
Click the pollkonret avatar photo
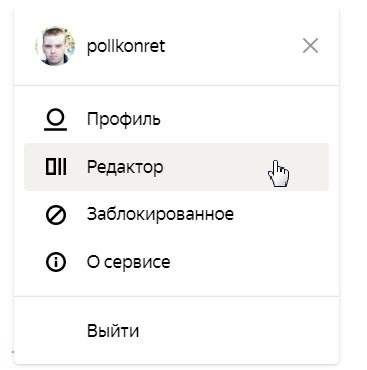(55, 46)
